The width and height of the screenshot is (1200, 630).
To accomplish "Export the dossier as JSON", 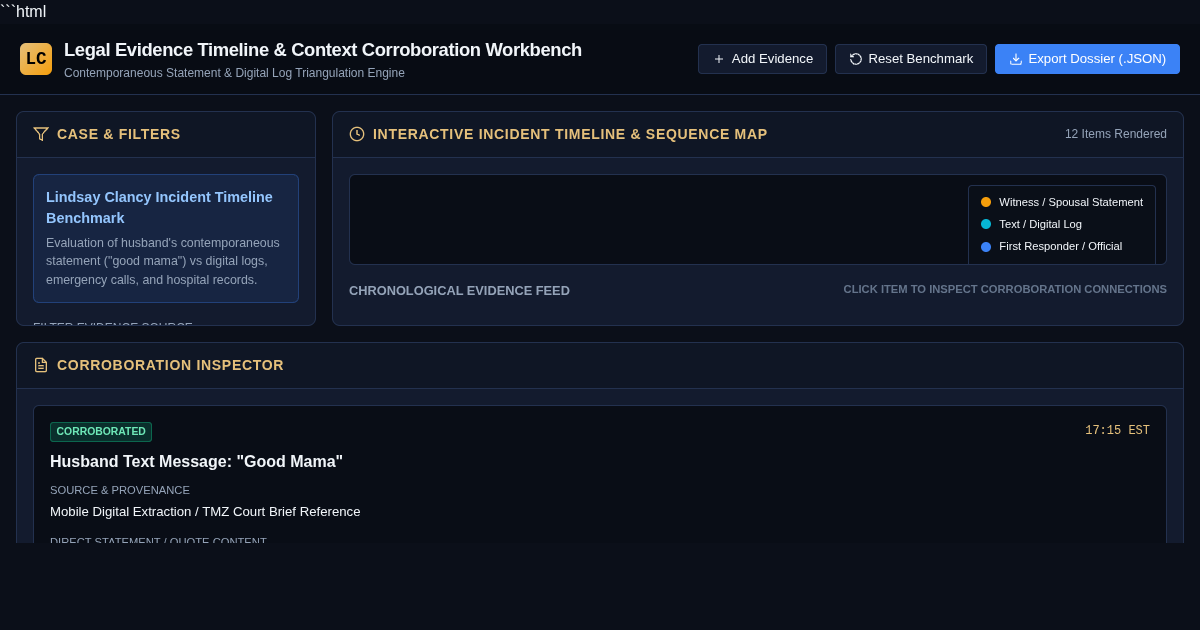I will click(1087, 59).
